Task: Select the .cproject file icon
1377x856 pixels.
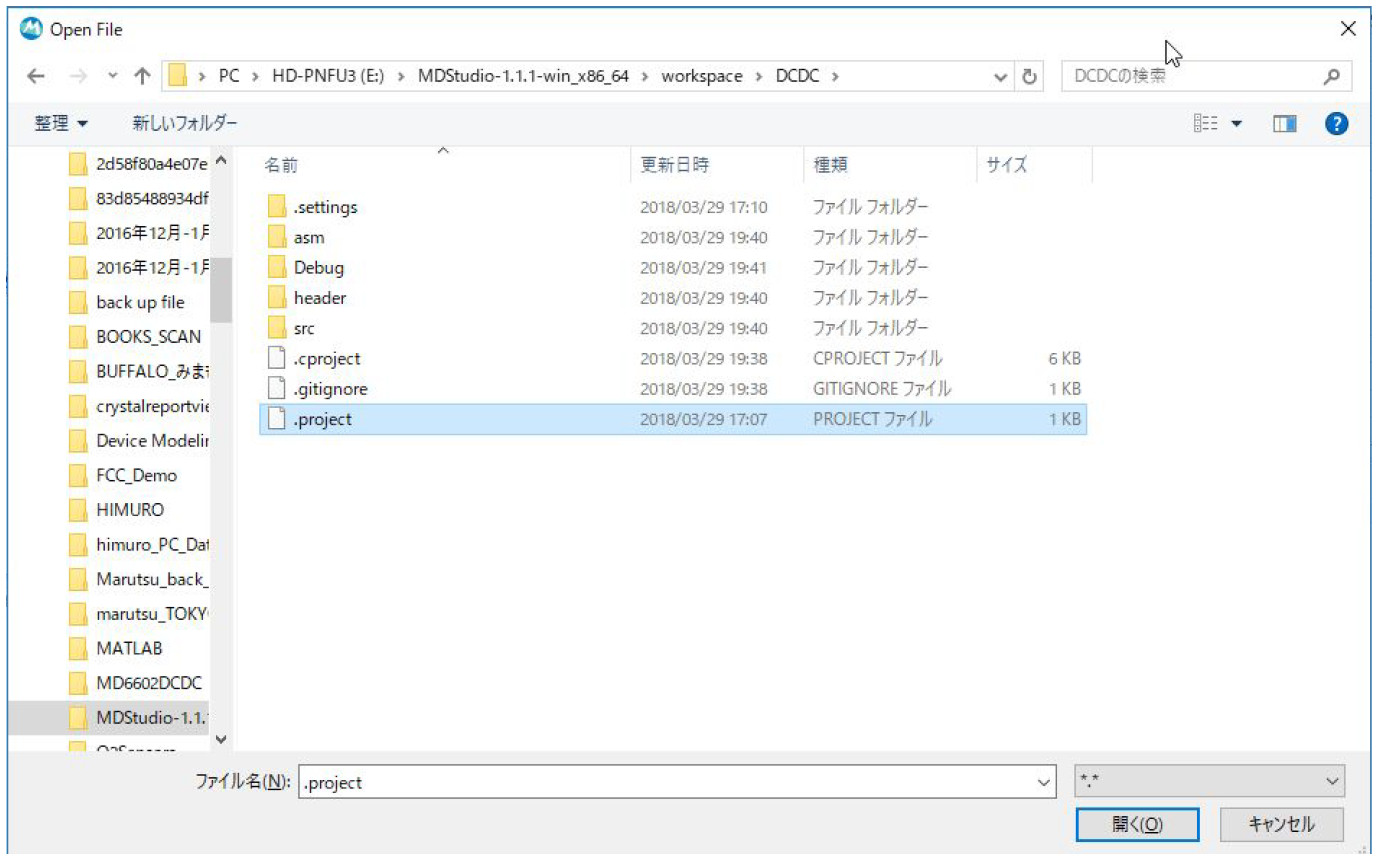Action: coord(277,359)
